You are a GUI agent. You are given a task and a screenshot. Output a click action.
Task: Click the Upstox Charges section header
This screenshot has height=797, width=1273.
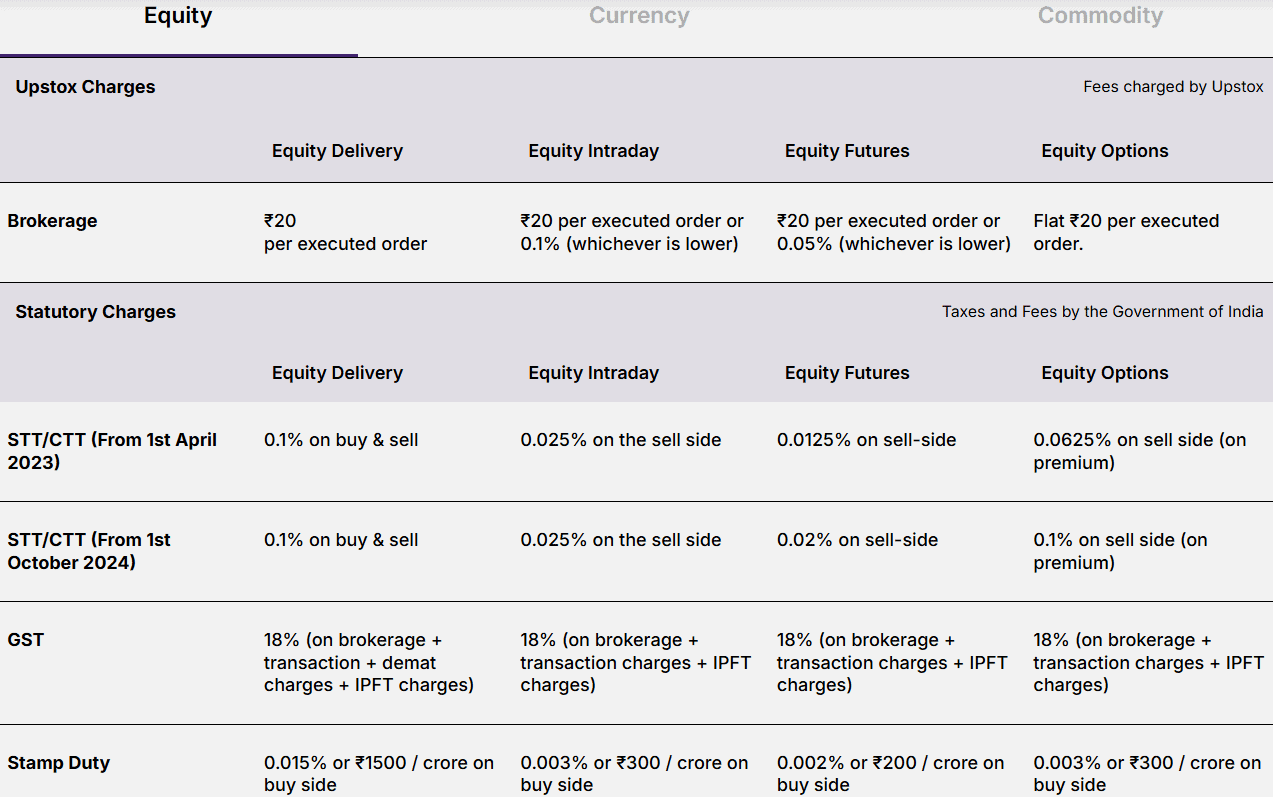(x=85, y=87)
